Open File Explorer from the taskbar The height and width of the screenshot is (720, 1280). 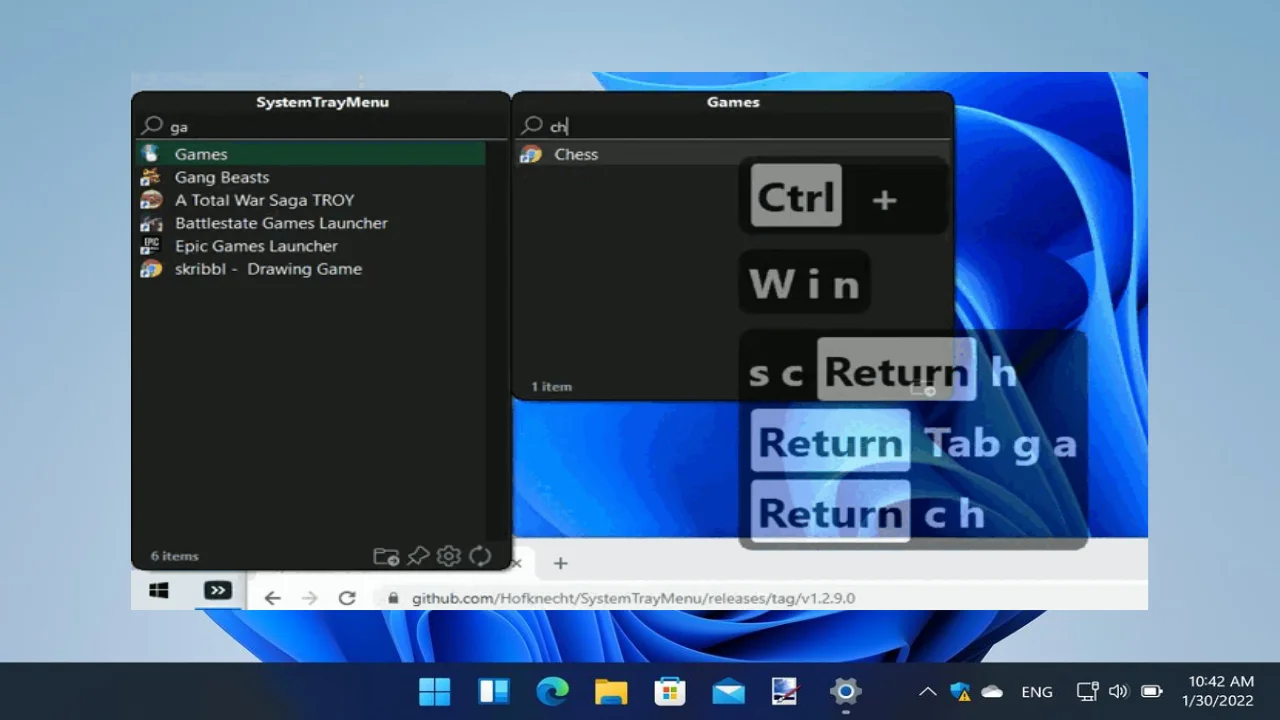tap(611, 691)
